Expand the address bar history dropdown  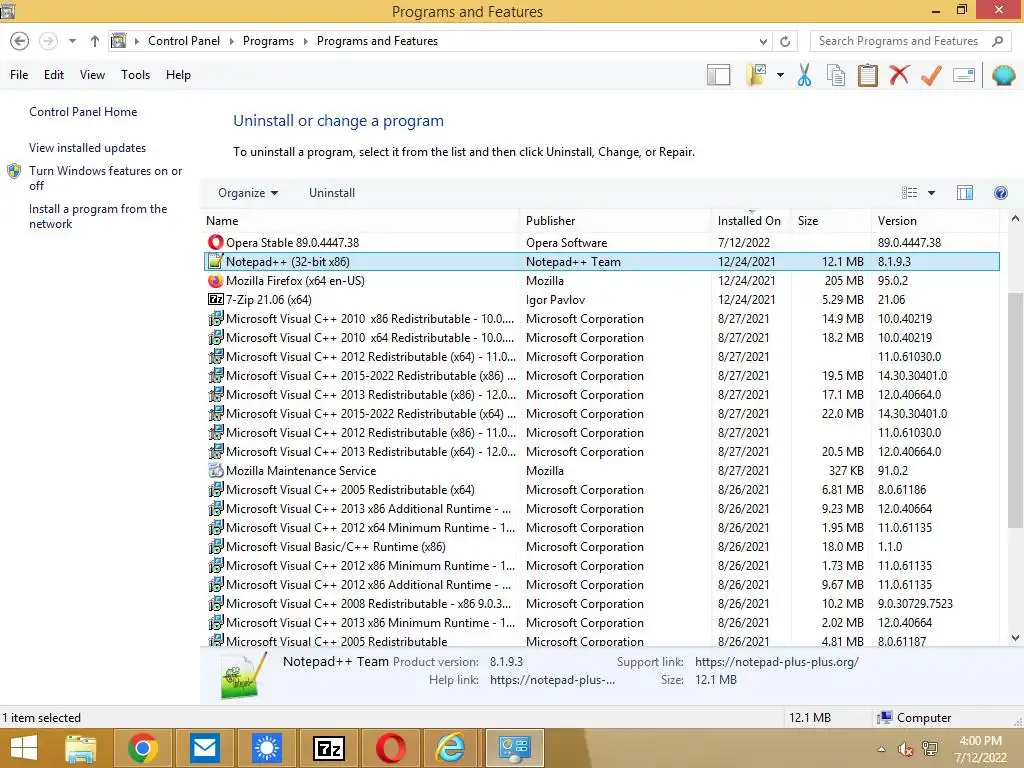tap(763, 41)
